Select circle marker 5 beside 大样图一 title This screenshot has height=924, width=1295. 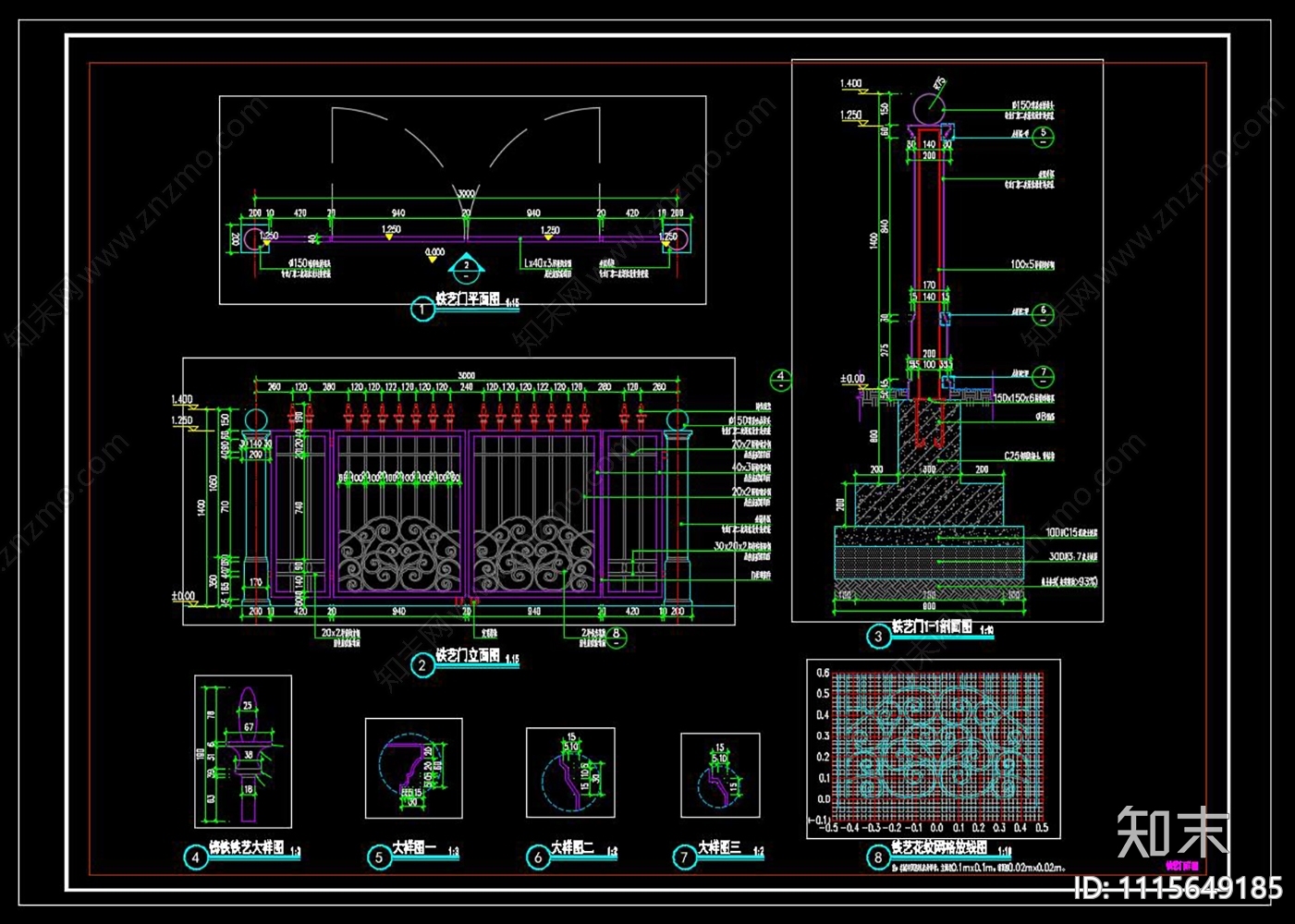[x=379, y=857]
